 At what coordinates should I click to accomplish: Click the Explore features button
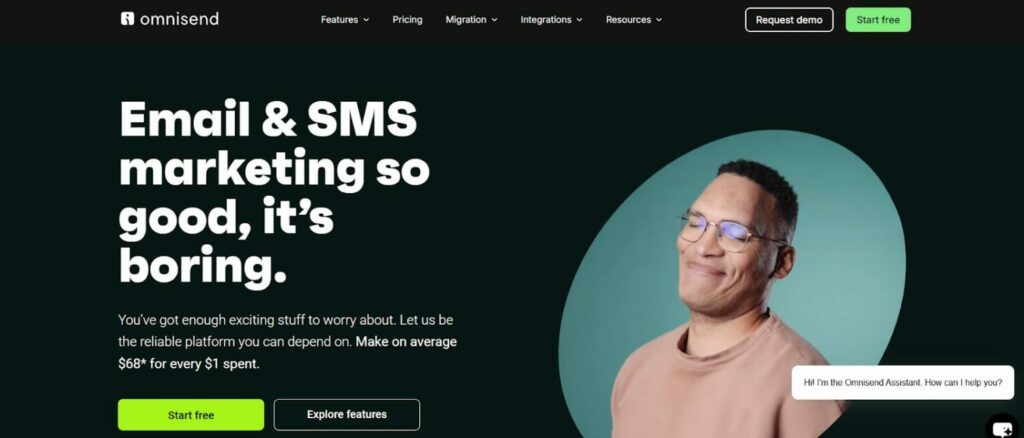coord(347,415)
